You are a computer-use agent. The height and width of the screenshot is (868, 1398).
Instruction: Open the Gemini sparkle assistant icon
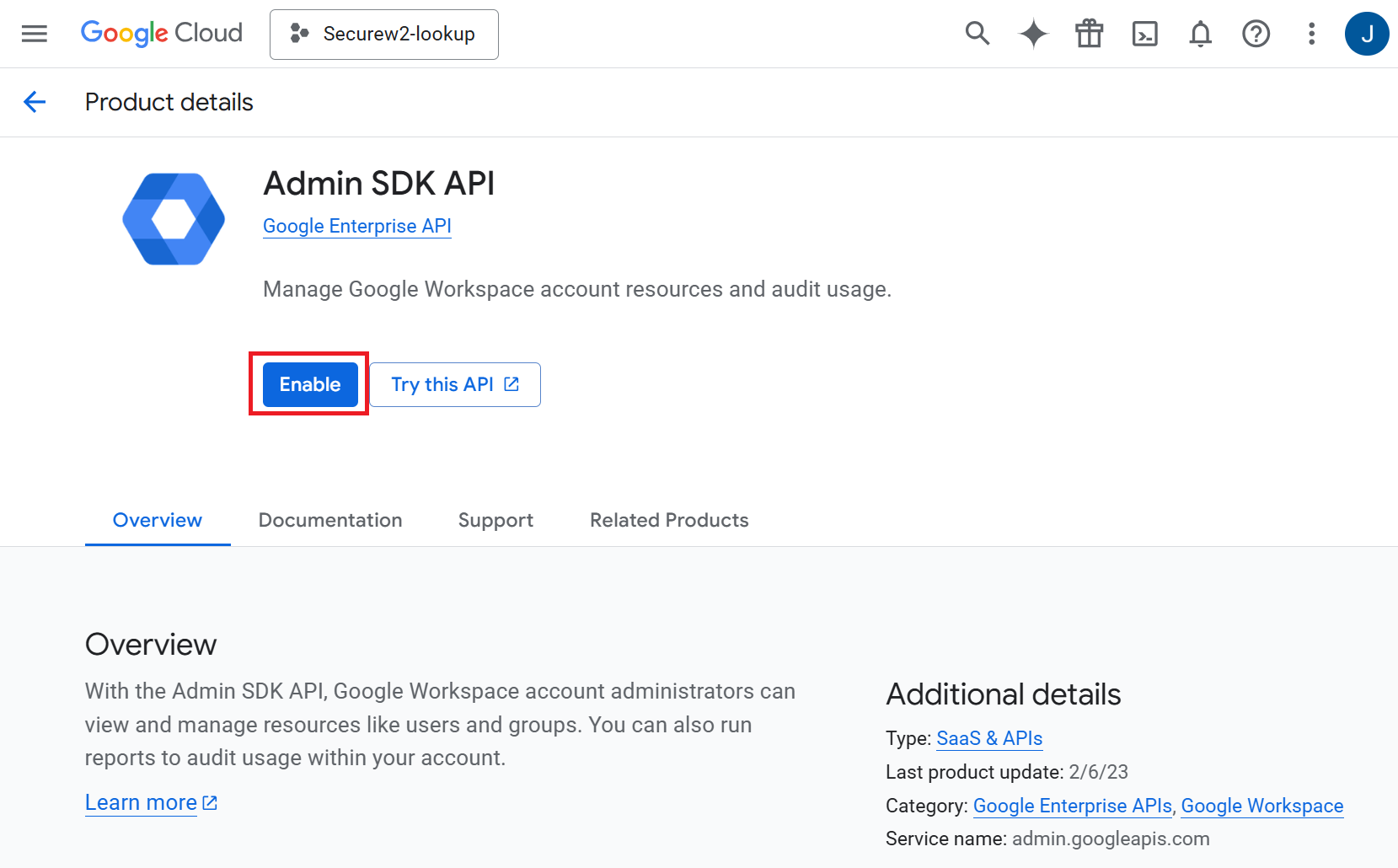(x=1033, y=34)
